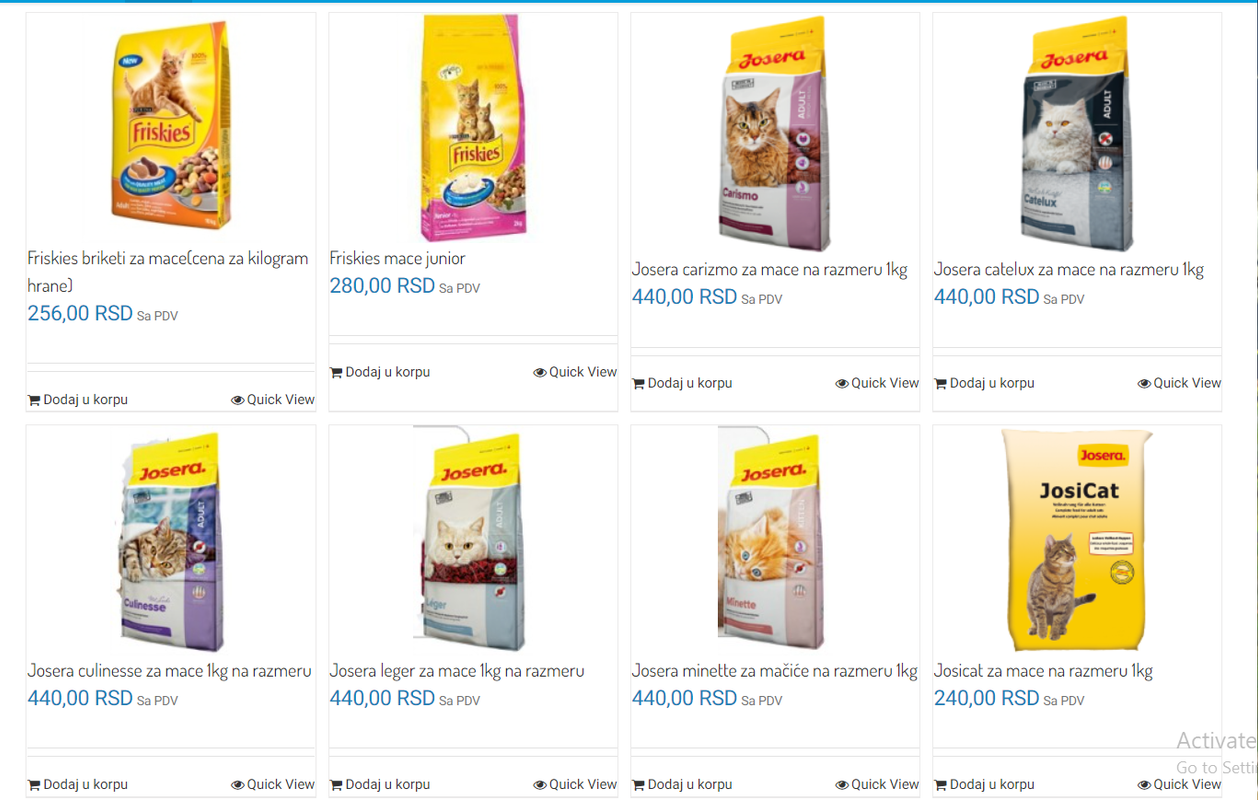Select the orange Friskies bag product image
Image resolution: width=1258 pixels, height=800 pixels.
(172, 126)
